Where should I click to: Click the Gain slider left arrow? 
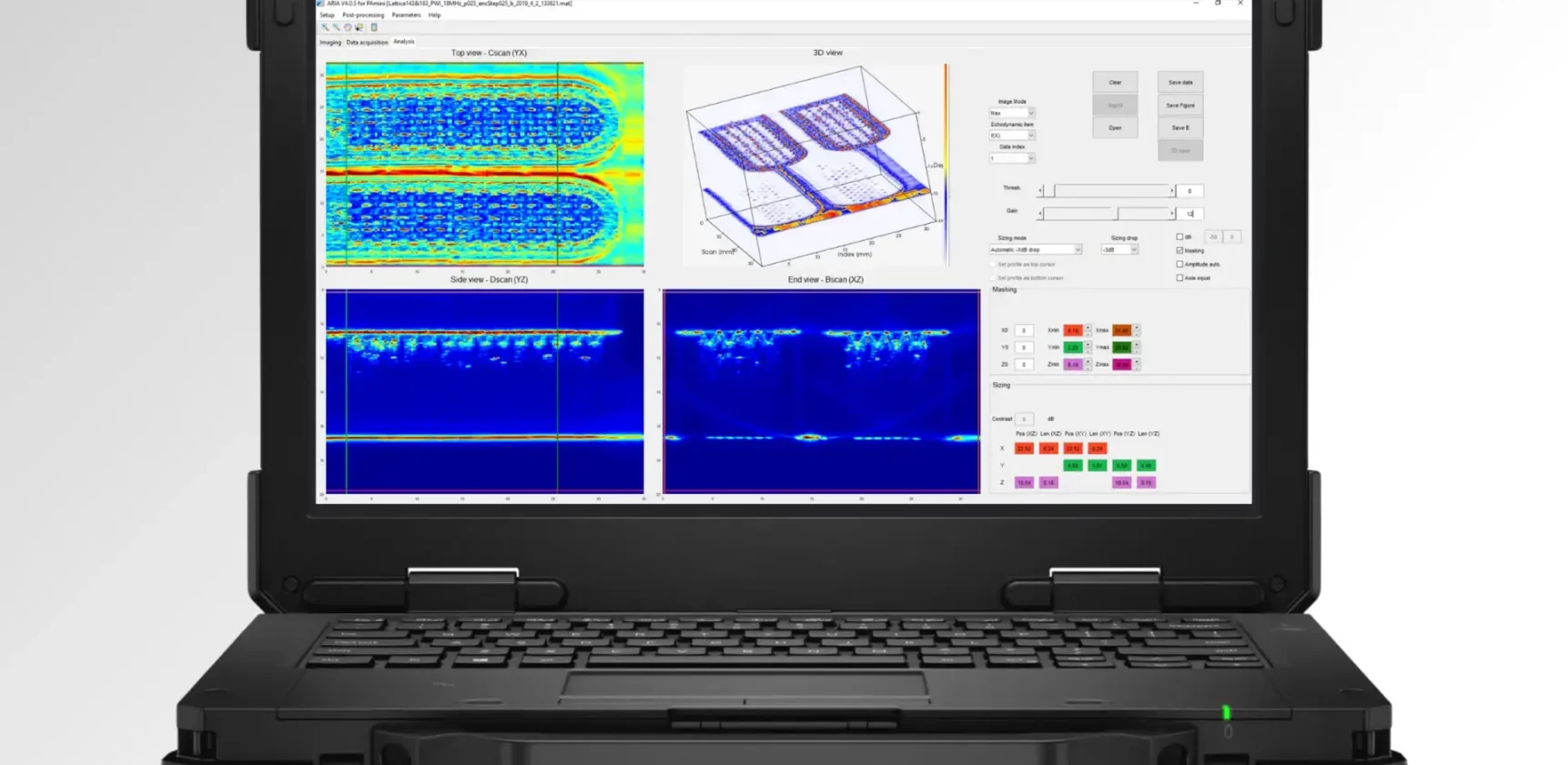1040,214
